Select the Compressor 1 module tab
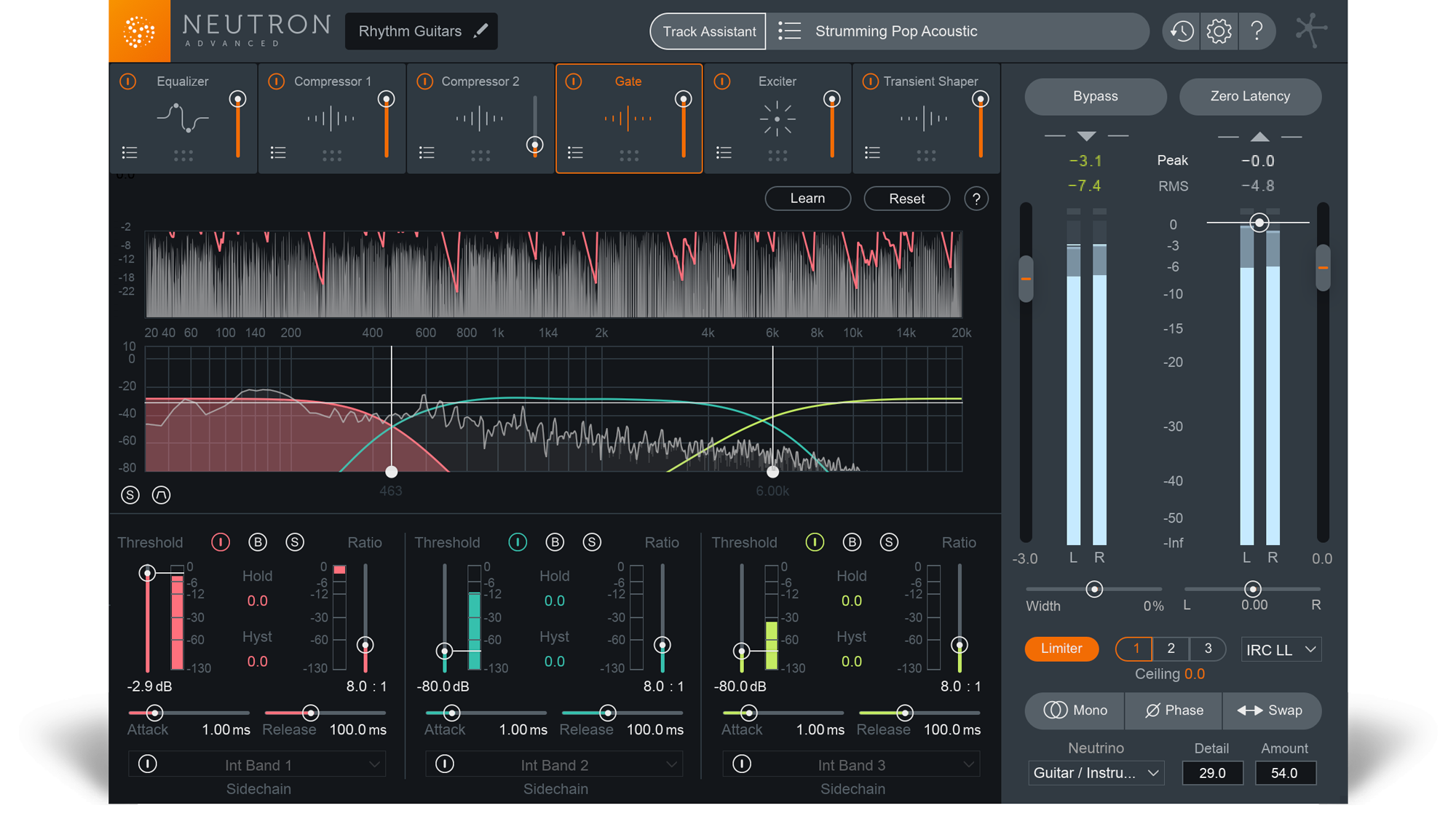1456x816 pixels. tap(332, 118)
